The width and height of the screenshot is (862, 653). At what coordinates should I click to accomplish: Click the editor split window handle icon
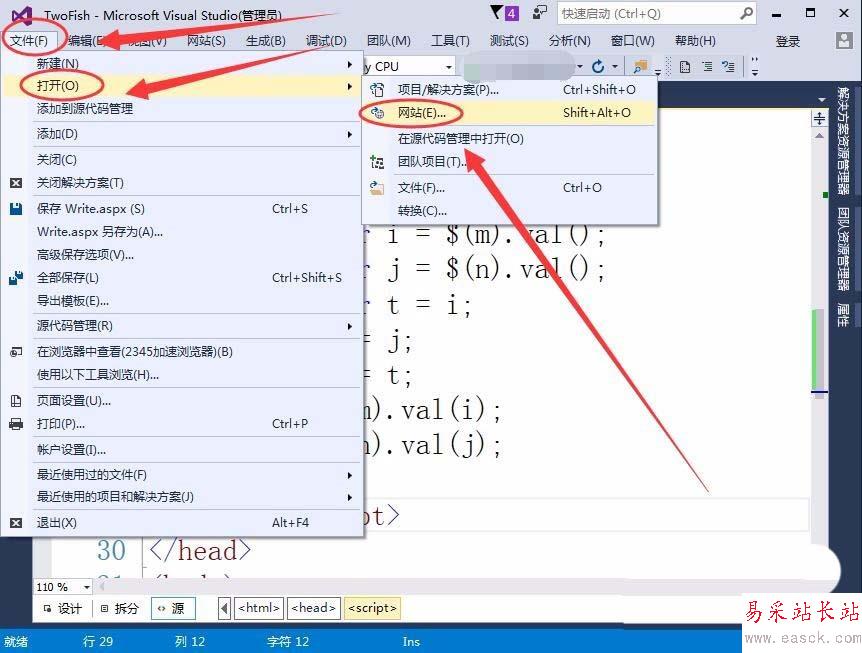tap(819, 119)
